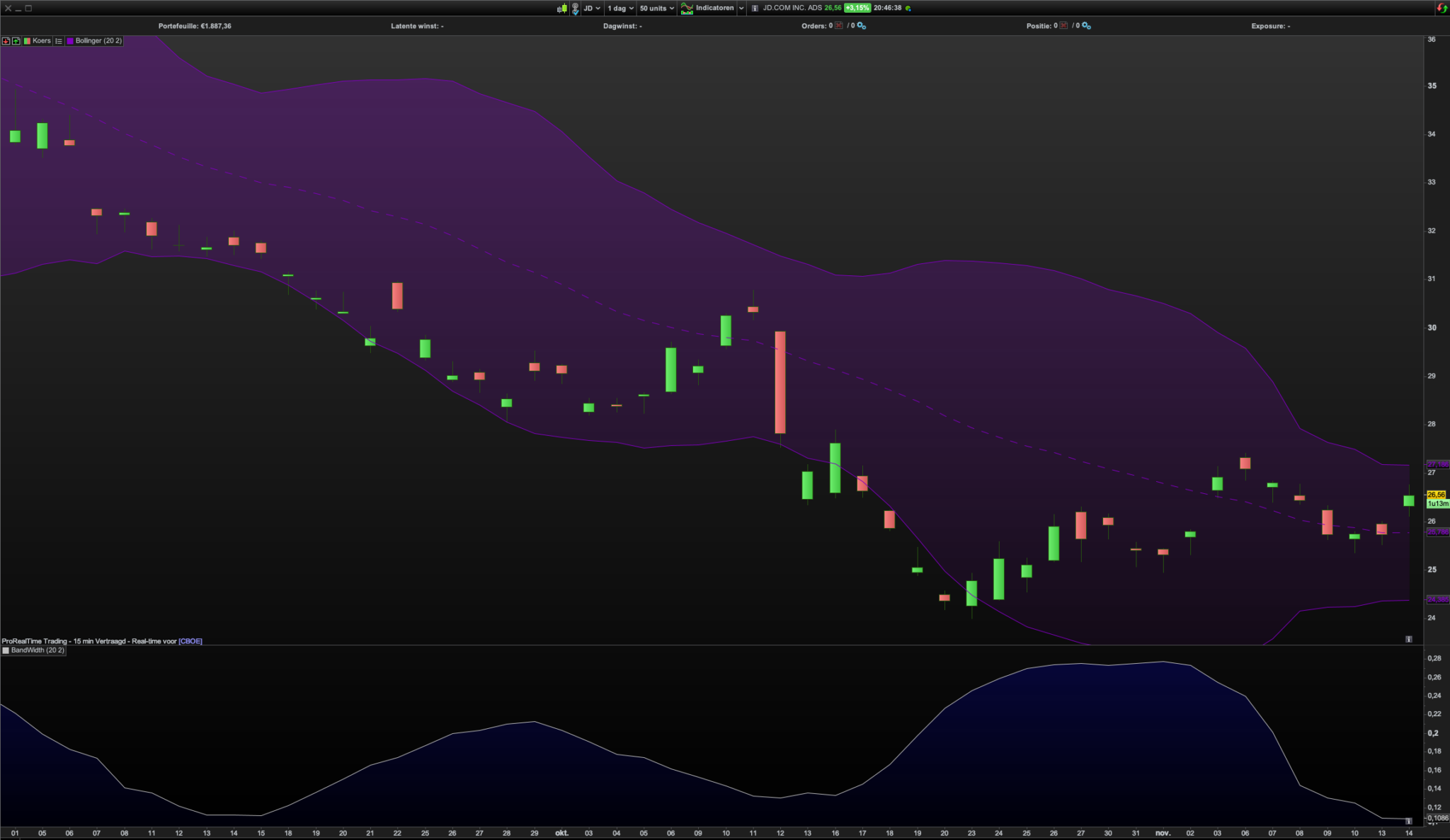Click the Koers price label tab
Screen dimensions: 1450x840
[41, 41]
